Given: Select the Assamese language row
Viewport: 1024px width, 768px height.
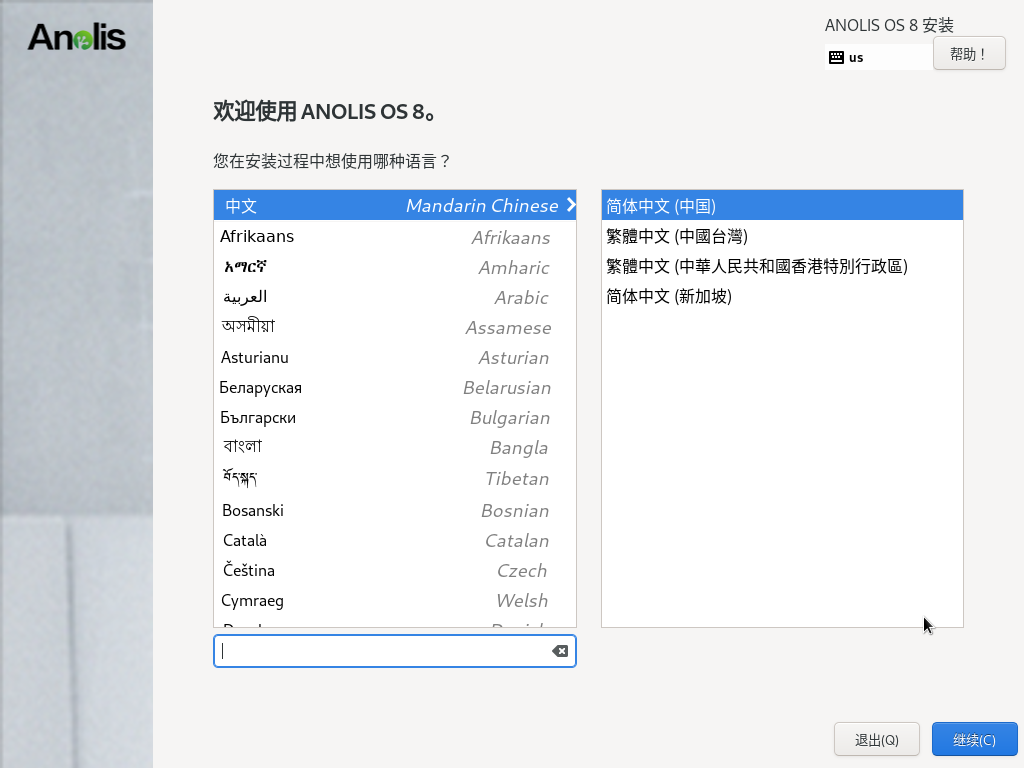Looking at the screenshot, I should 394,327.
